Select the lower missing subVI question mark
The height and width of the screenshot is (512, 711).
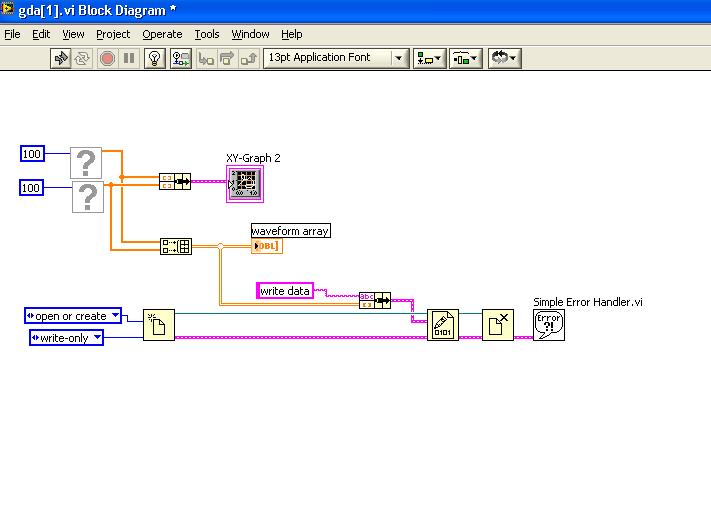pos(88,196)
